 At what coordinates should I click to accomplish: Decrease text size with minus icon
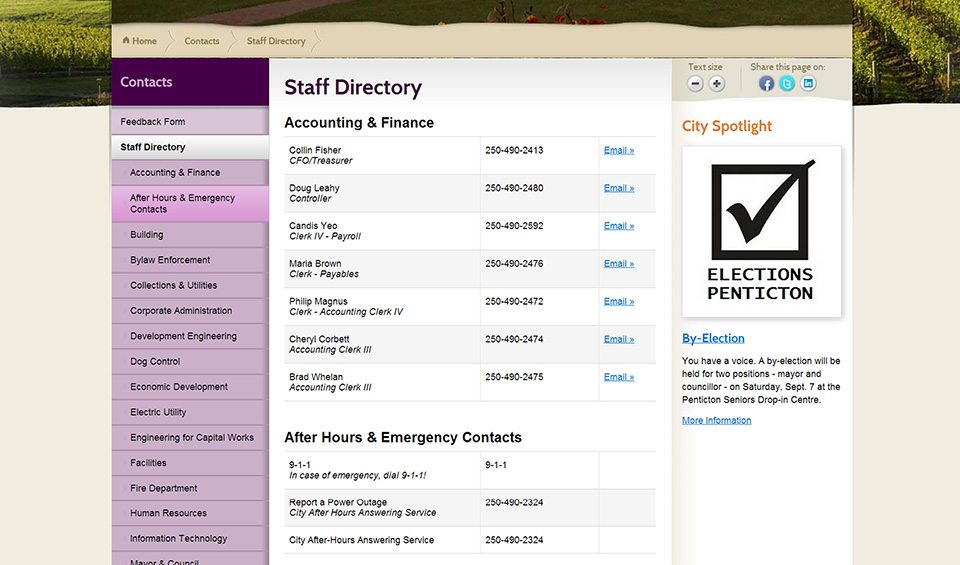pyautogui.click(x=696, y=84)
